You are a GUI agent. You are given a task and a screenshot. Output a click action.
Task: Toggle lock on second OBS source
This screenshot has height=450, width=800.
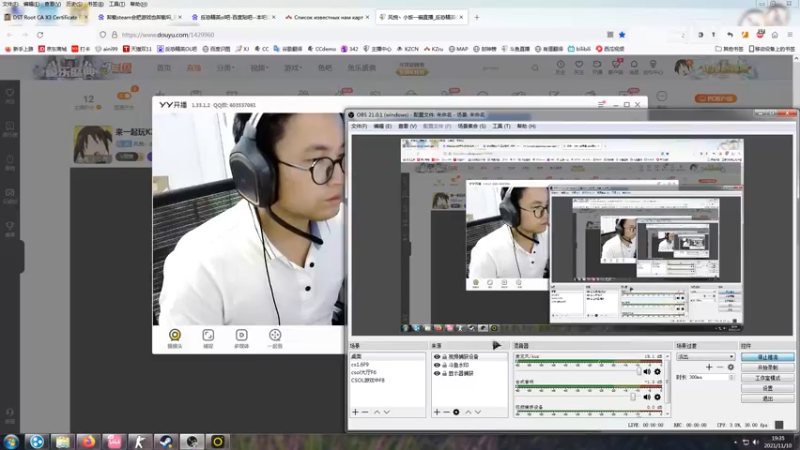click(x=444, y=365)
